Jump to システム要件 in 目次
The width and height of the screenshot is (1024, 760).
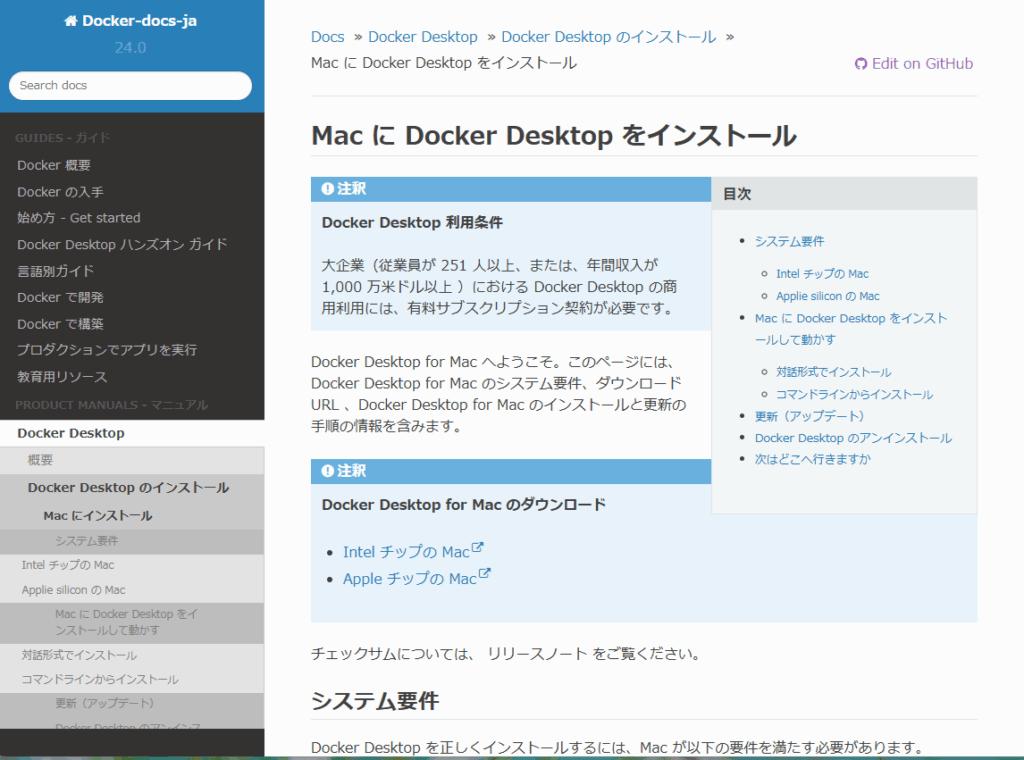[790, 242]
